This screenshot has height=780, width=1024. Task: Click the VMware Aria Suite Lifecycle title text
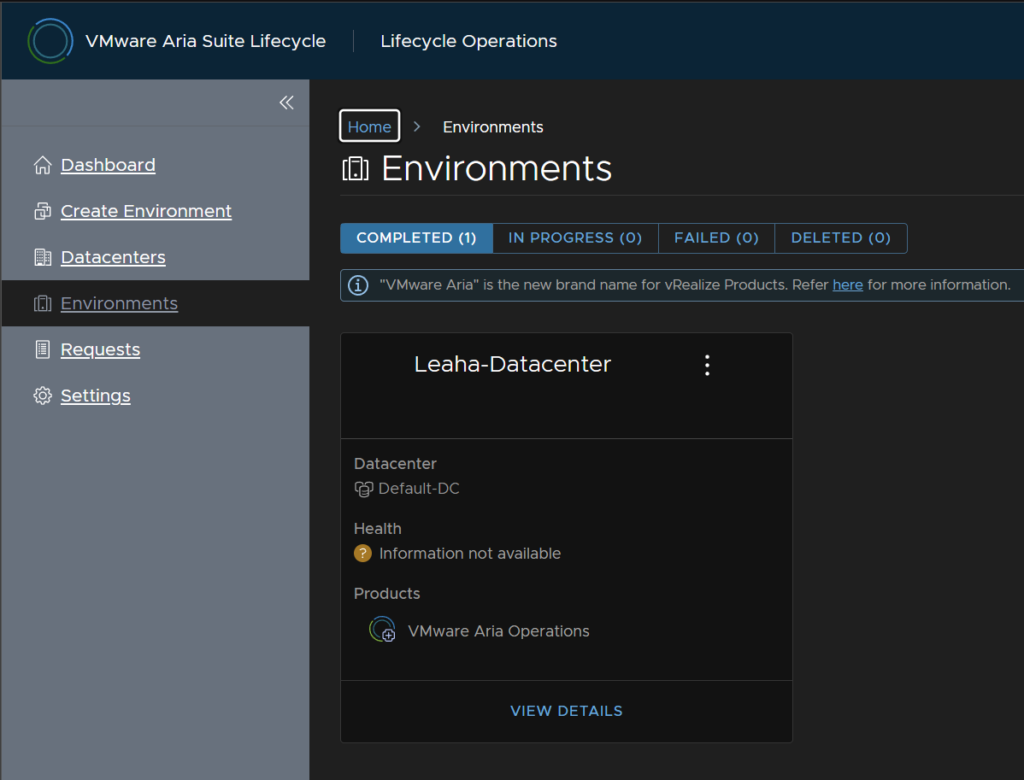(206, 41)
